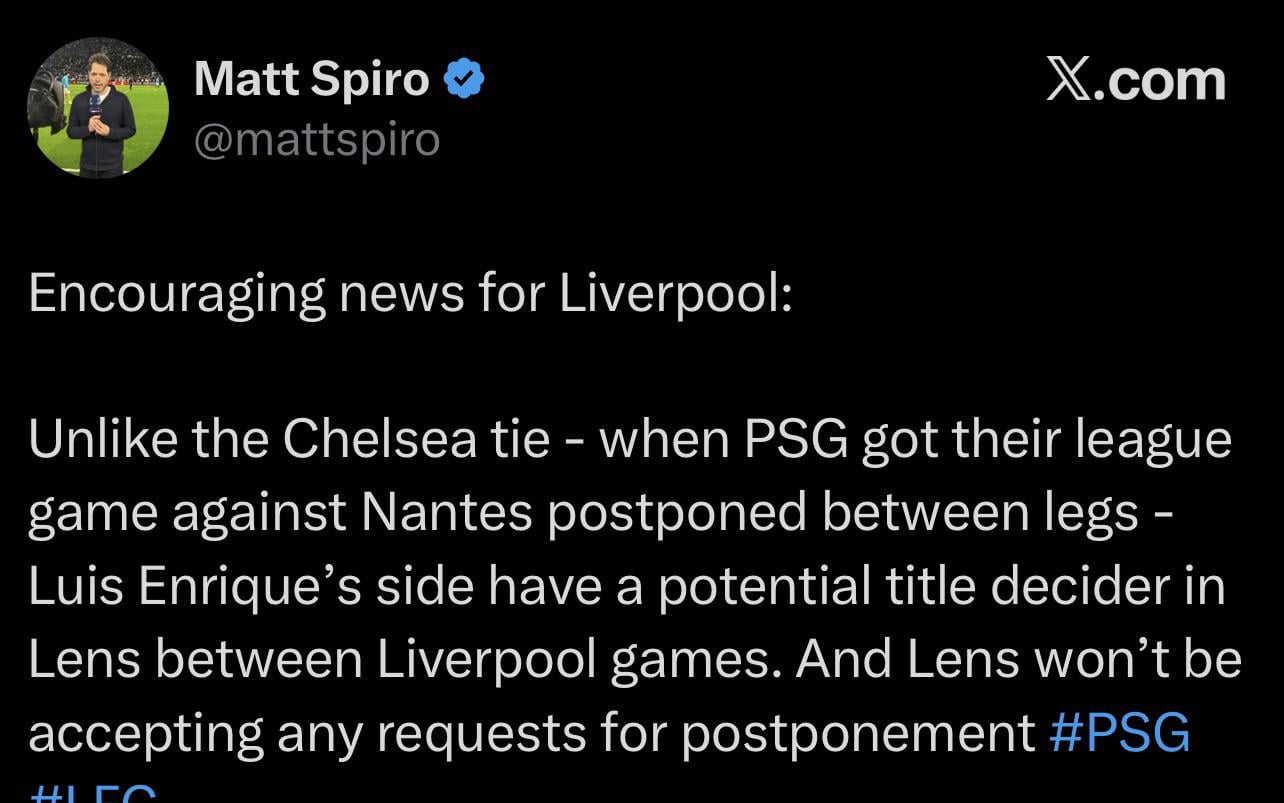Click the word "league" in the tweet

point(1162,441)
